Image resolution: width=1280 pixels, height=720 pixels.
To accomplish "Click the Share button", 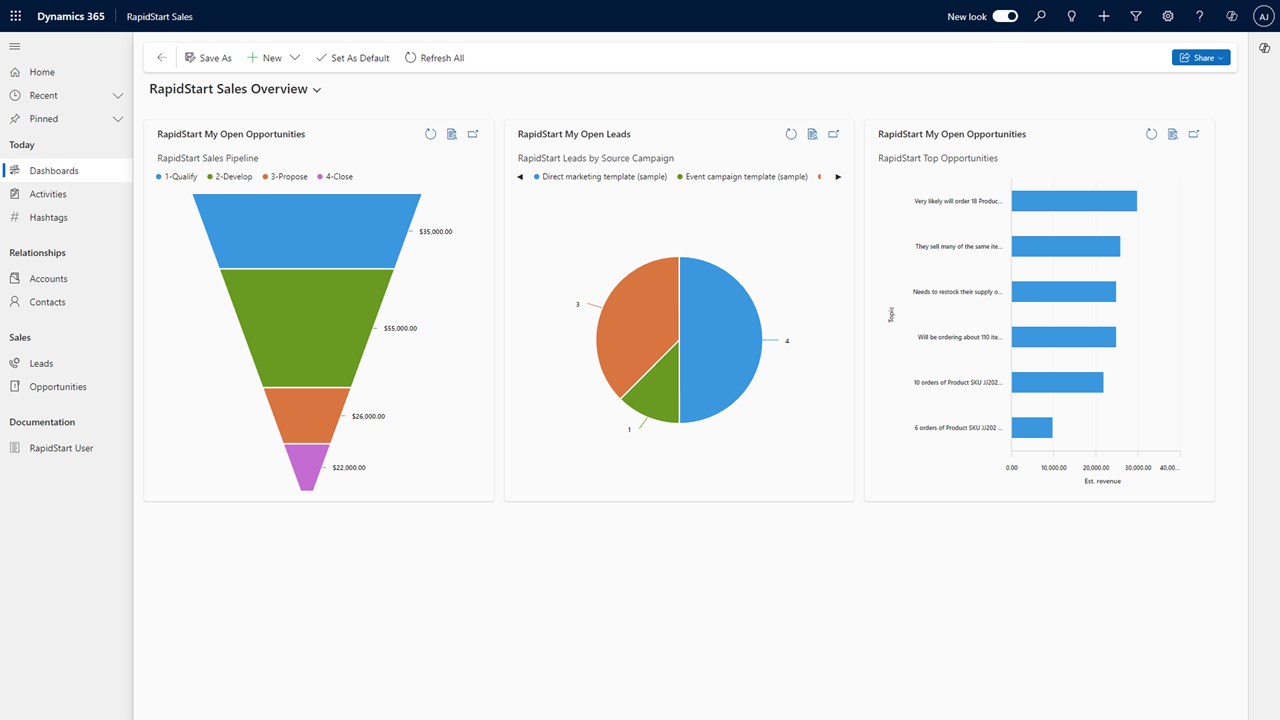I will 1201,58.
